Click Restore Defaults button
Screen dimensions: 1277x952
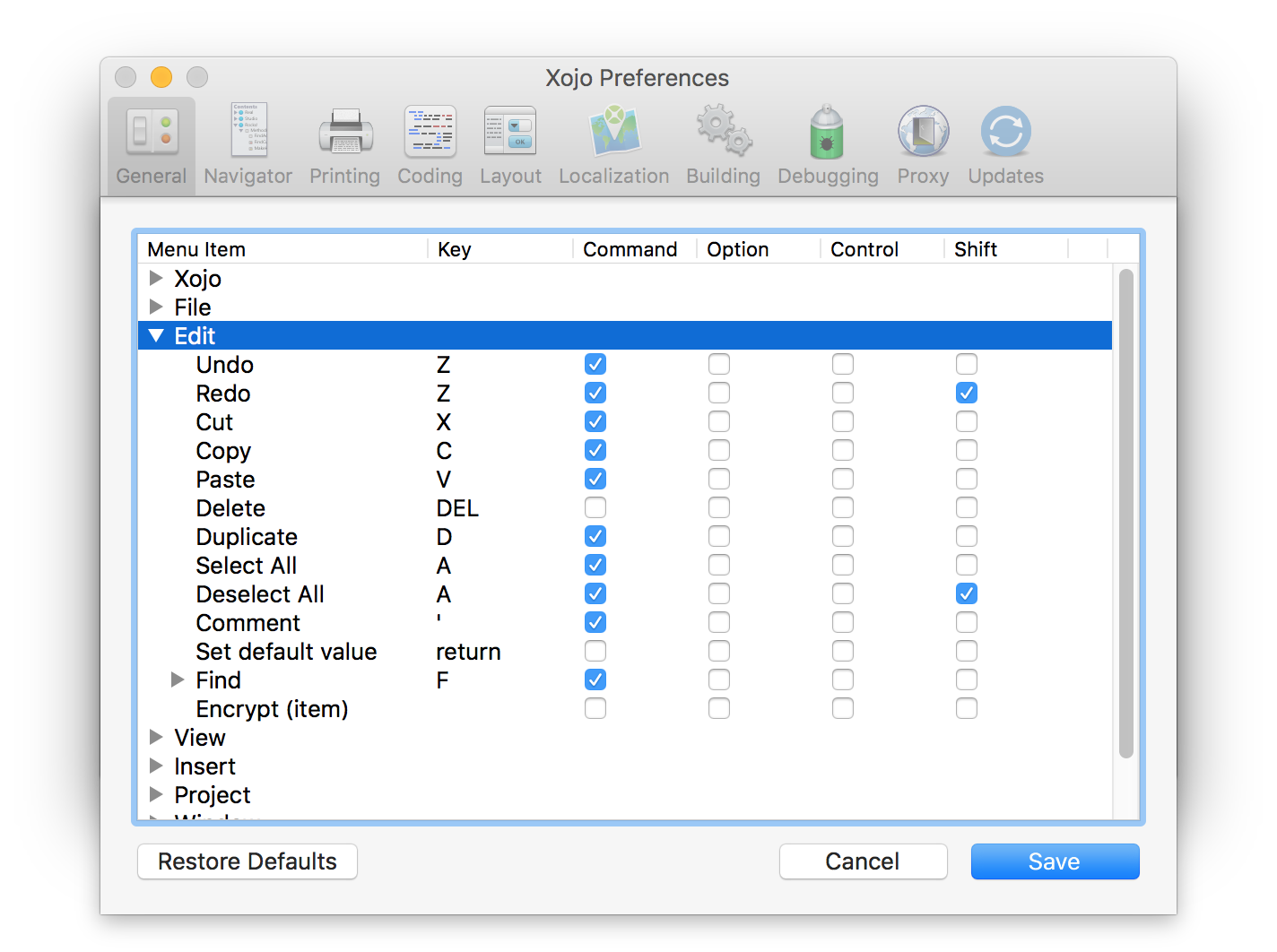coord(248,861)
